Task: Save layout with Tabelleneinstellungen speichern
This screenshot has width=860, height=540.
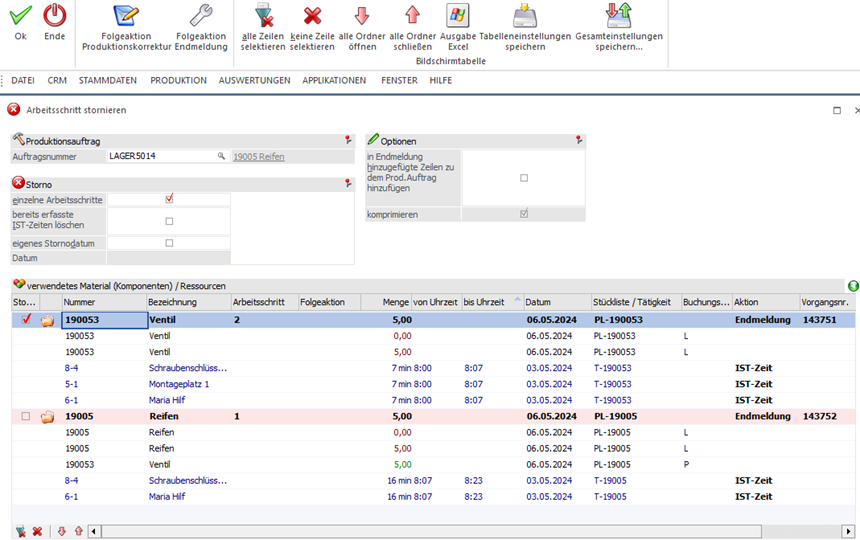Action: [524, 16]
